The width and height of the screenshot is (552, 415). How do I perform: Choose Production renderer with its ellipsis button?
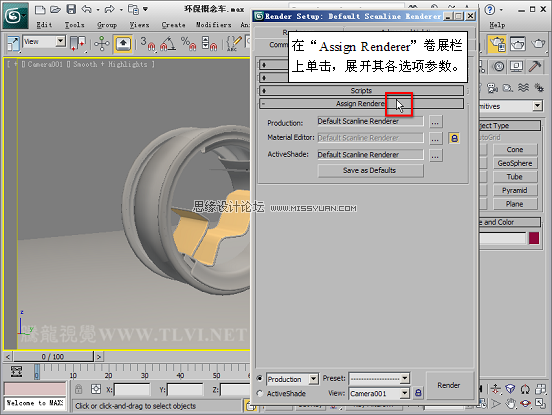coord(435,122)
